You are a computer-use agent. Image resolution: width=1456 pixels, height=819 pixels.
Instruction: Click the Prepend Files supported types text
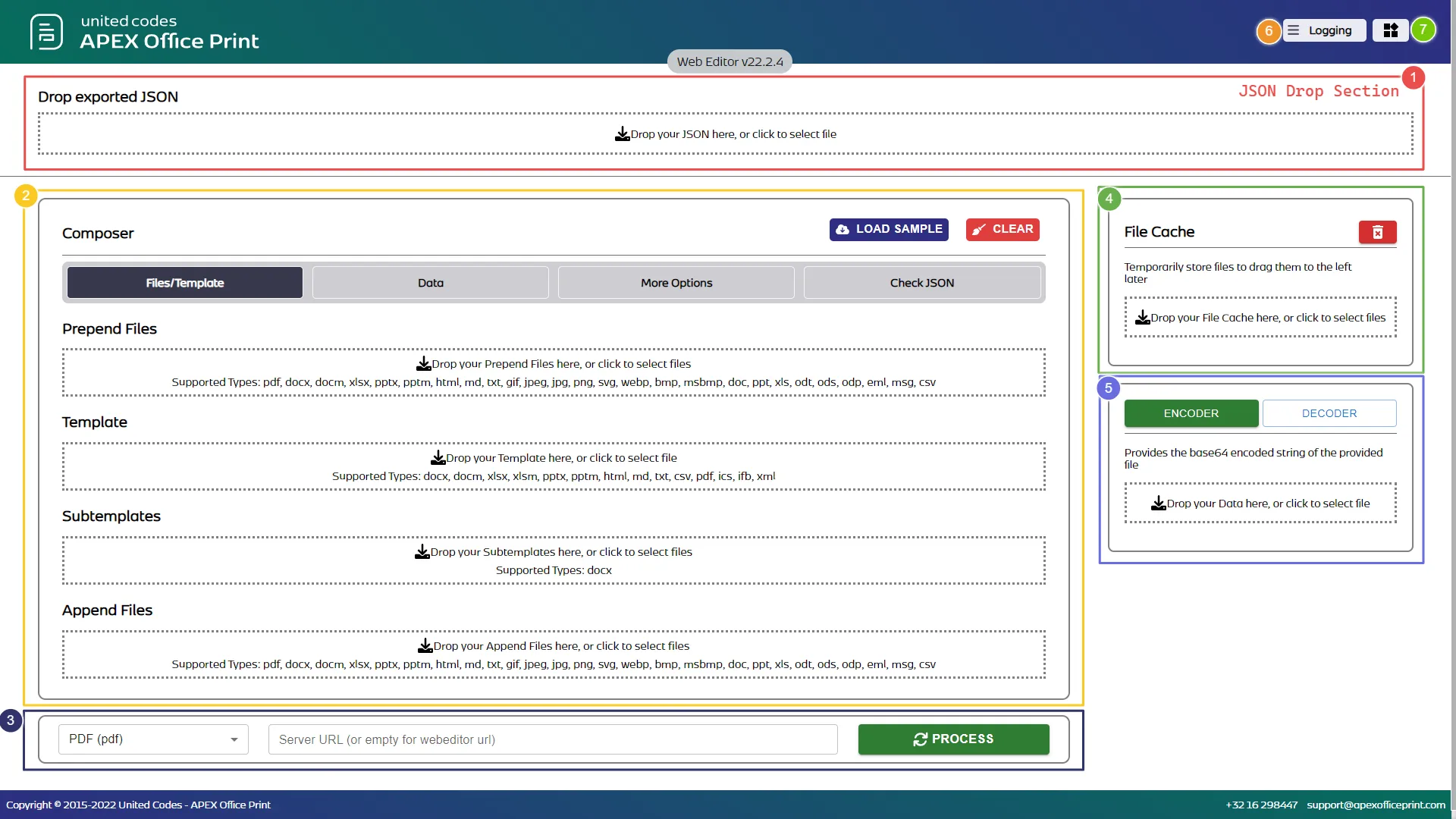(554, 382)
